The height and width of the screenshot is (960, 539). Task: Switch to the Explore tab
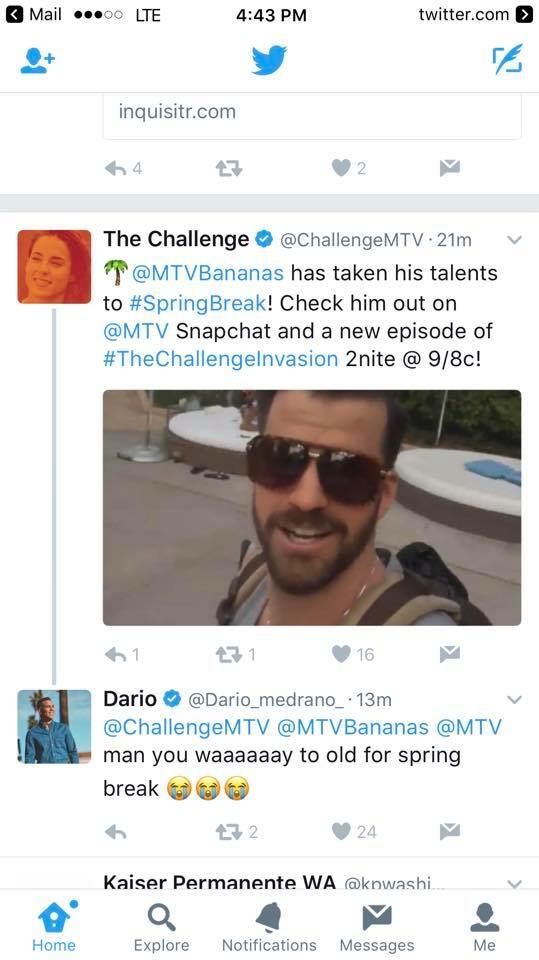click(x=162, y=928)
